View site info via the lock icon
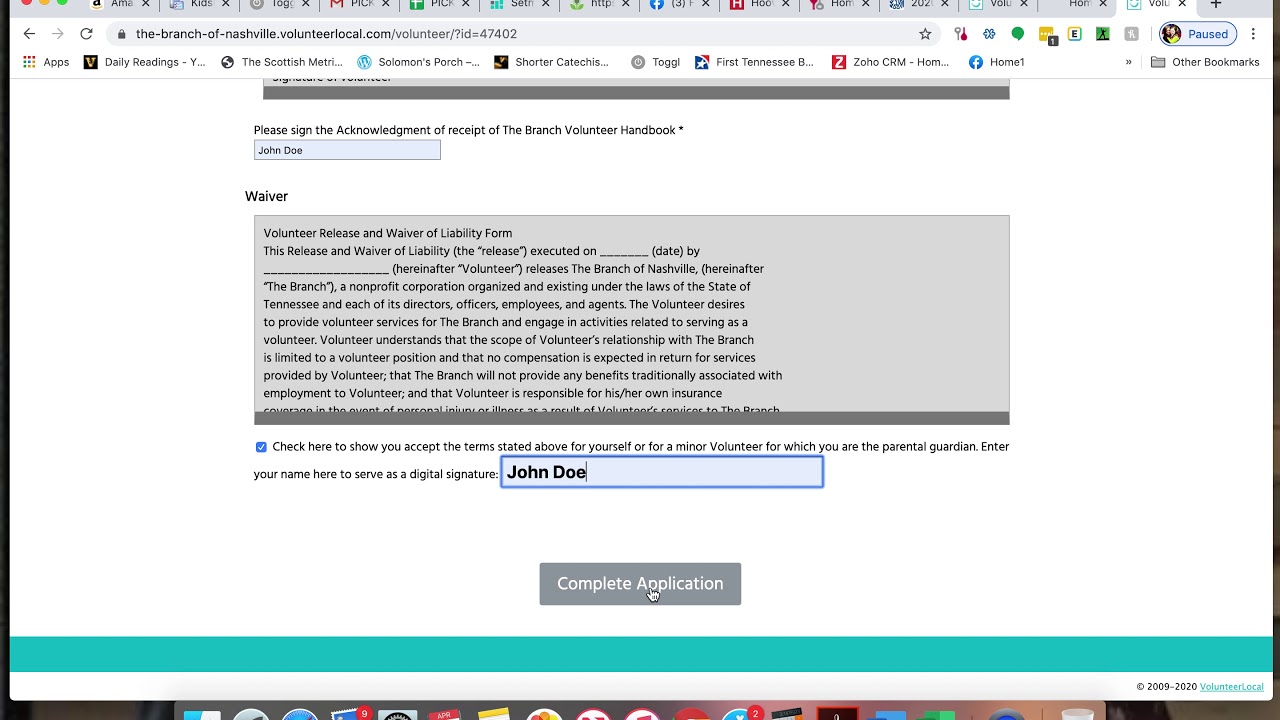Viewport: 1280px width, 720px height. pos(121,34)
